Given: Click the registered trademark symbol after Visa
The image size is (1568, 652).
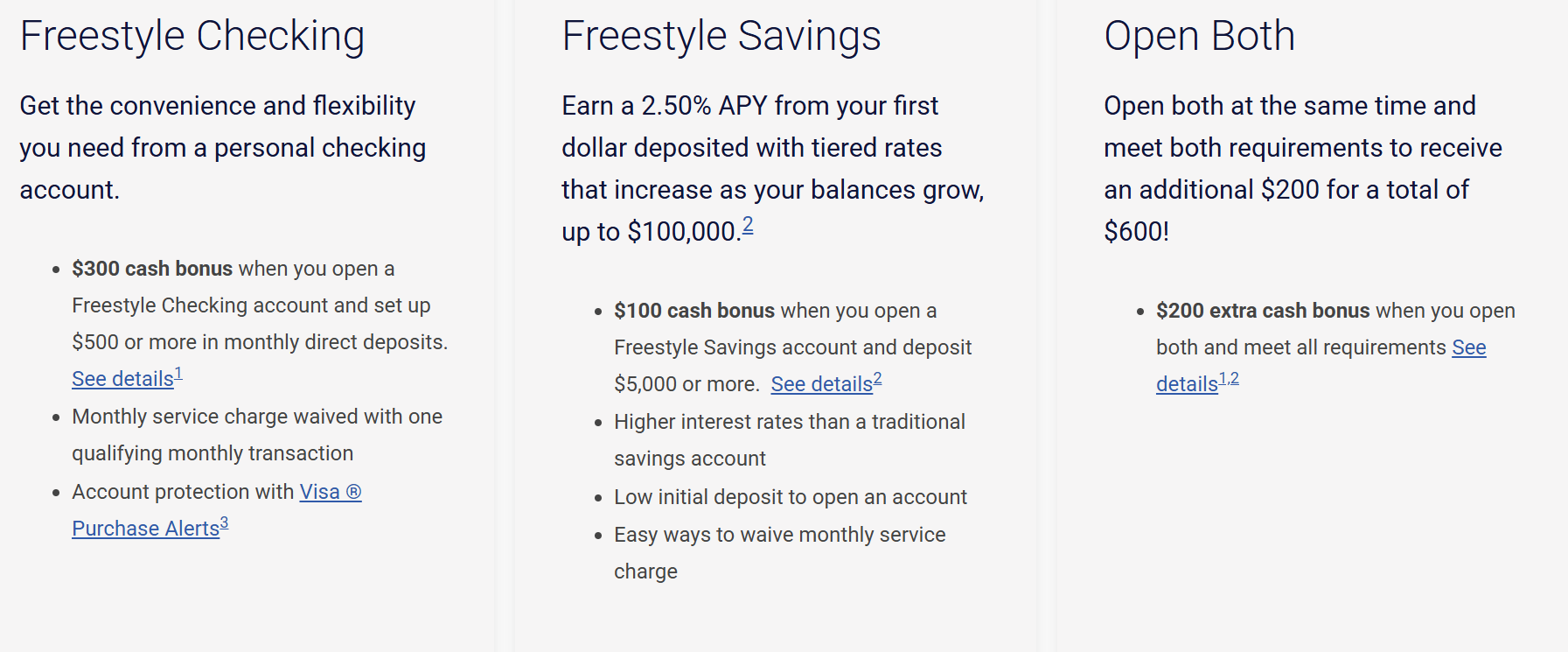Looking at the screenshot, I should point(353,492).
